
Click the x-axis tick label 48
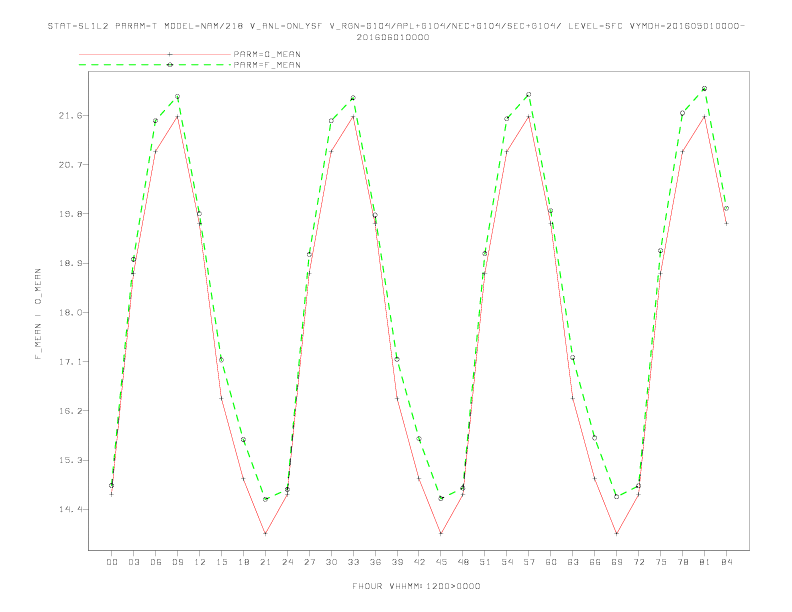(x=463, y=562)
